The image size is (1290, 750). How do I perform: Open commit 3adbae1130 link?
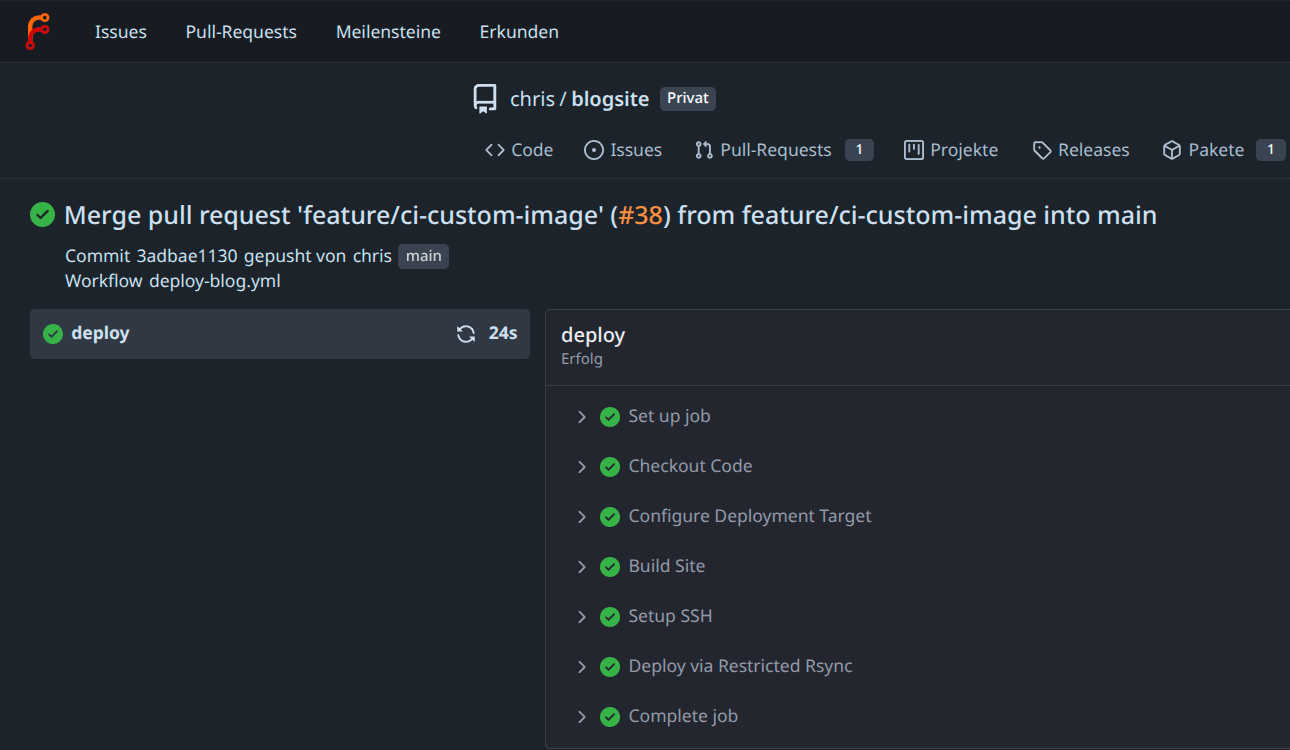[x=187, y=256]
